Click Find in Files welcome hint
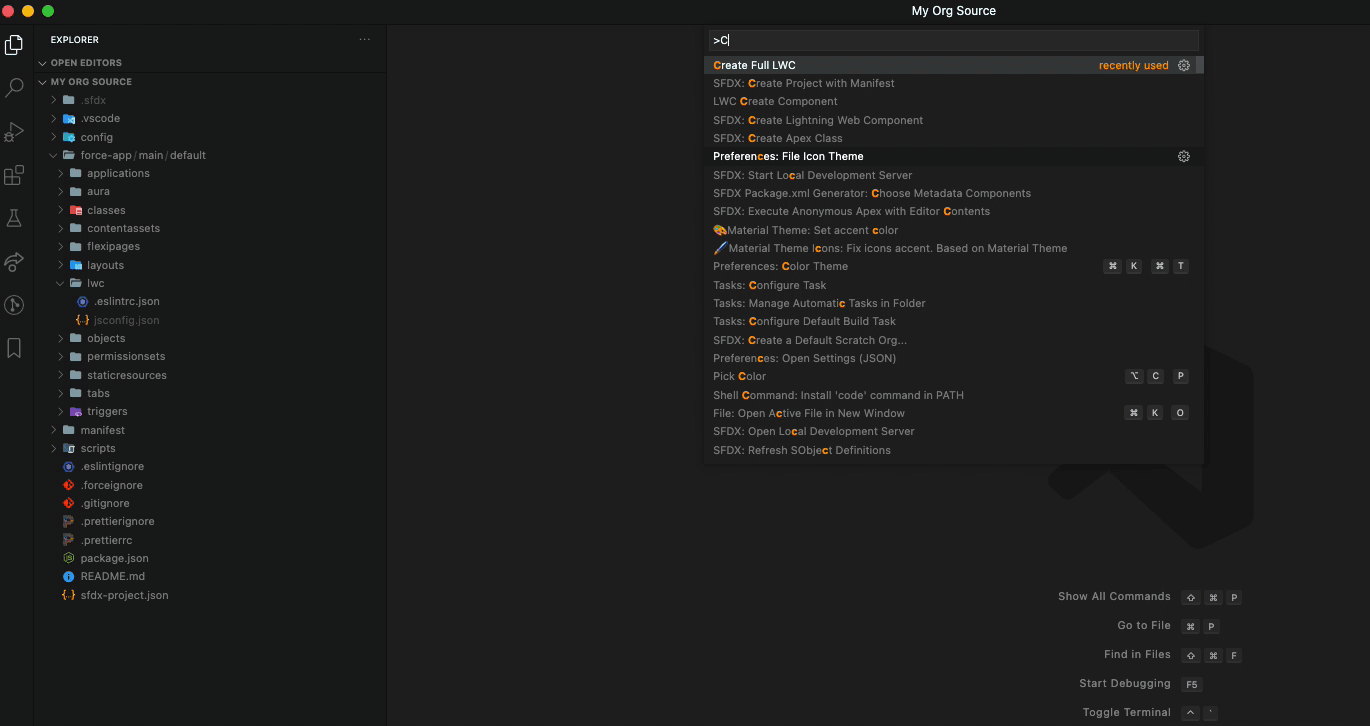 pyautogui.click(x=1137, y=654)
